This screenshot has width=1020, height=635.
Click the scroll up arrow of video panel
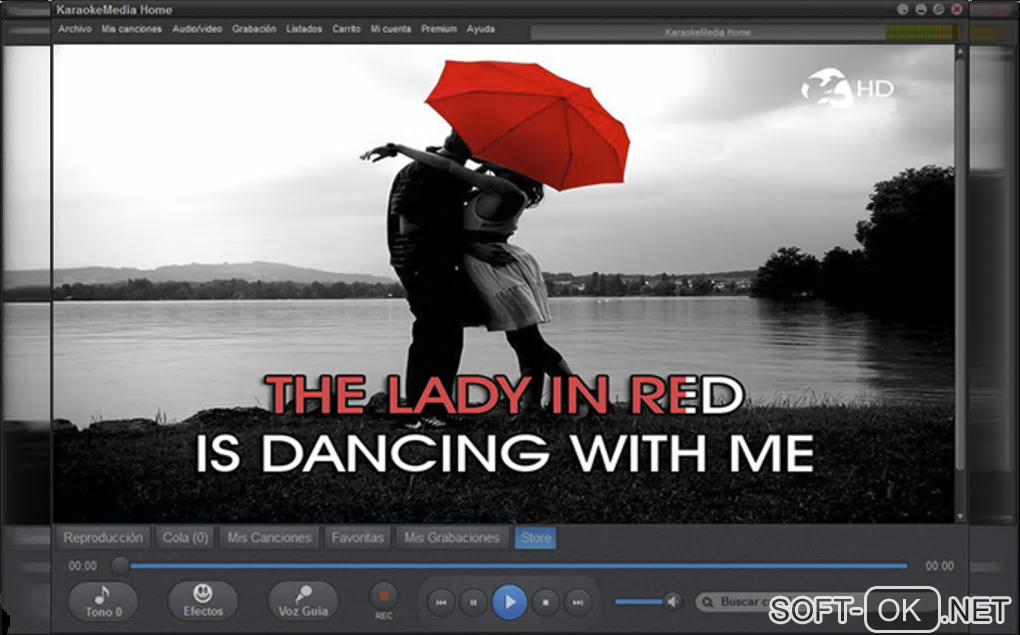(x=960, y=51)
